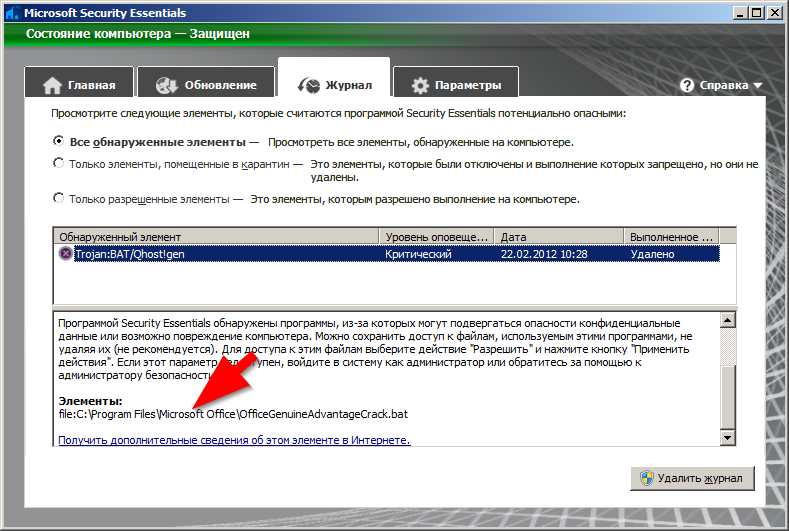Click the Элементы: heading text

point(90,401)
